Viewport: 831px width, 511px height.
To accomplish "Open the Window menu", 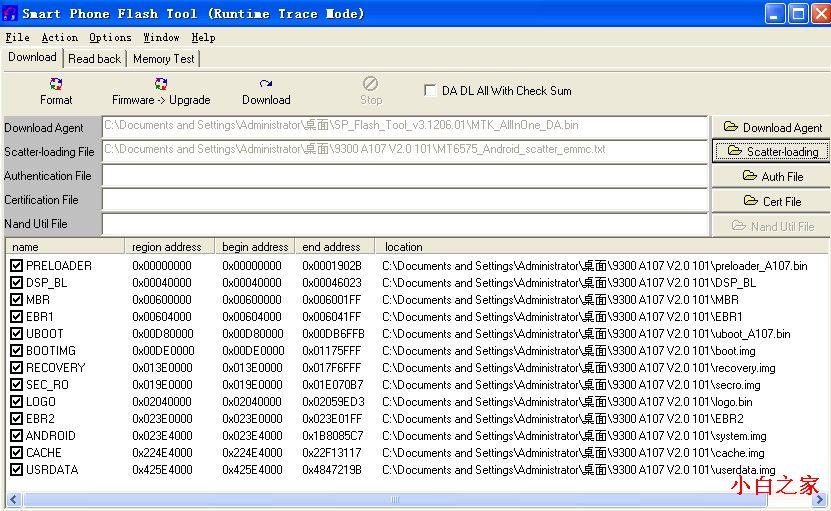I will (x=161, y=37).
